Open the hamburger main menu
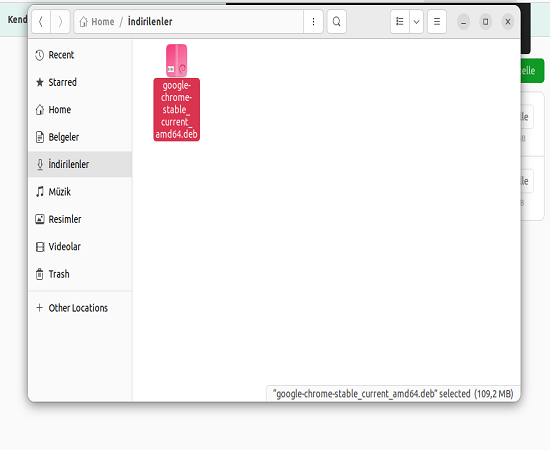 [437, 22]
